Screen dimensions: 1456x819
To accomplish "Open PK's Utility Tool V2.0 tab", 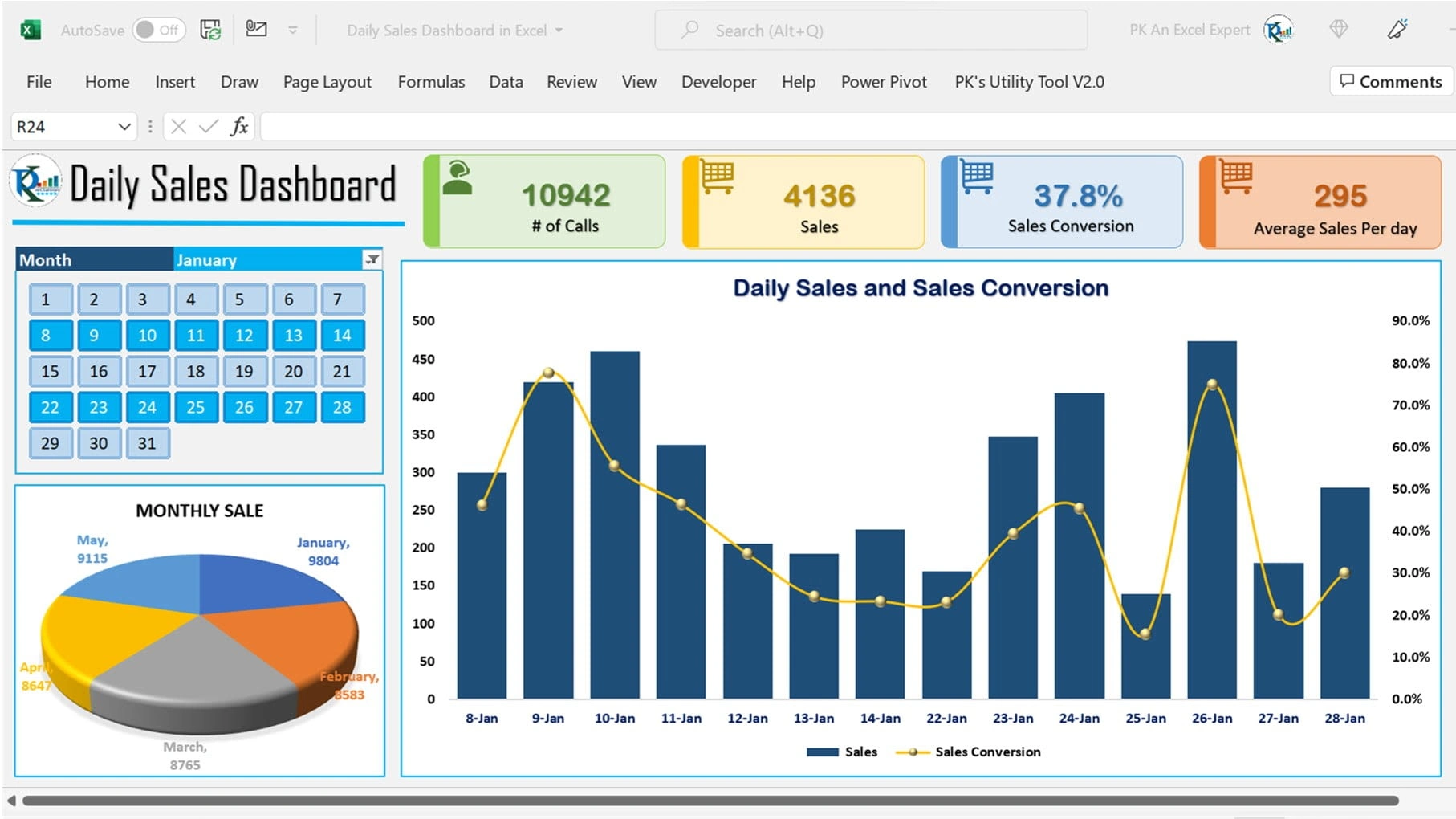I will [x=1029, y=82].
